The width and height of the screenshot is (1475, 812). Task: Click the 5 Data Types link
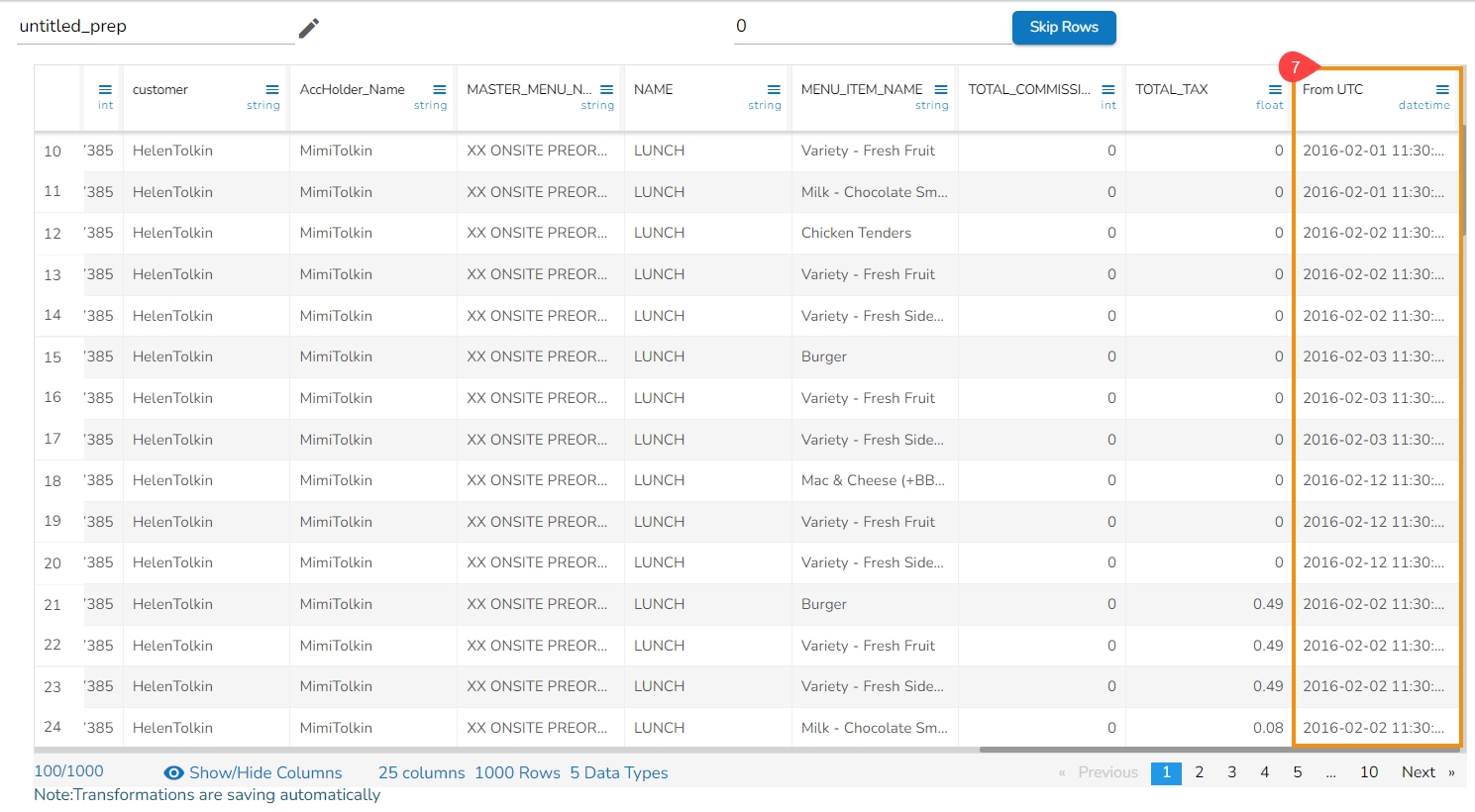click(x=618, y=773)
